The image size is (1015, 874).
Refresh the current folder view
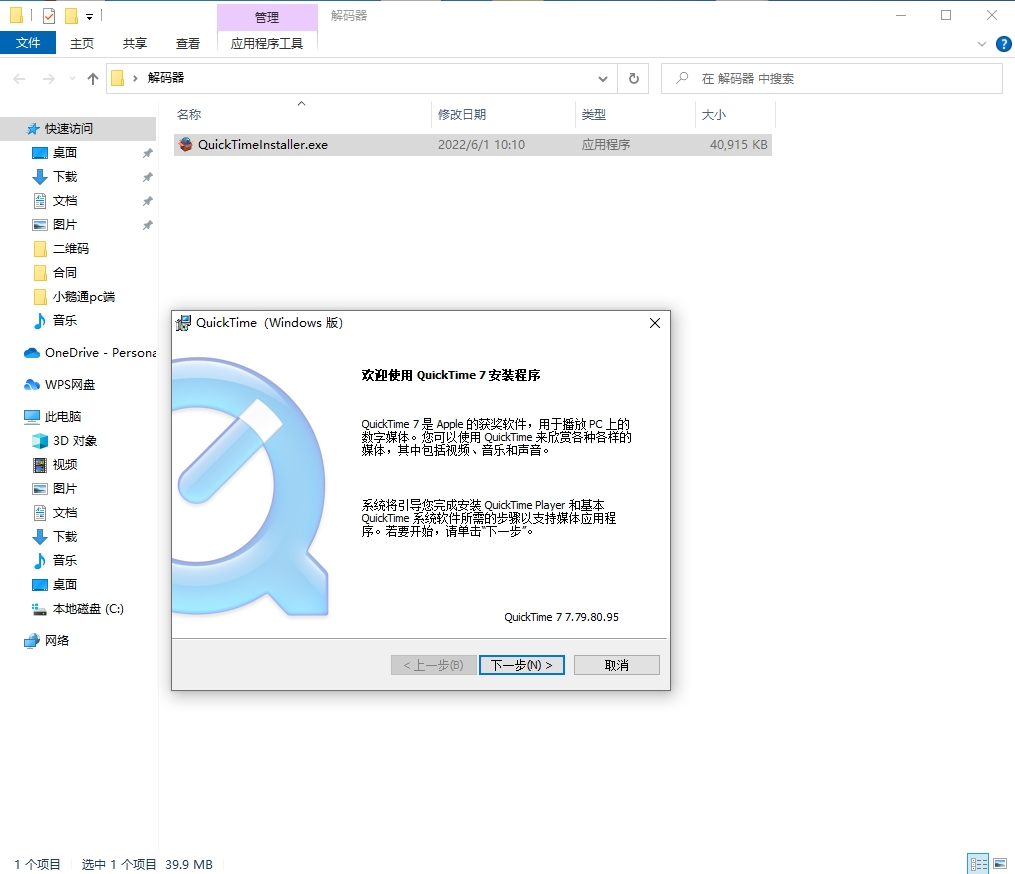click(634, 78)
